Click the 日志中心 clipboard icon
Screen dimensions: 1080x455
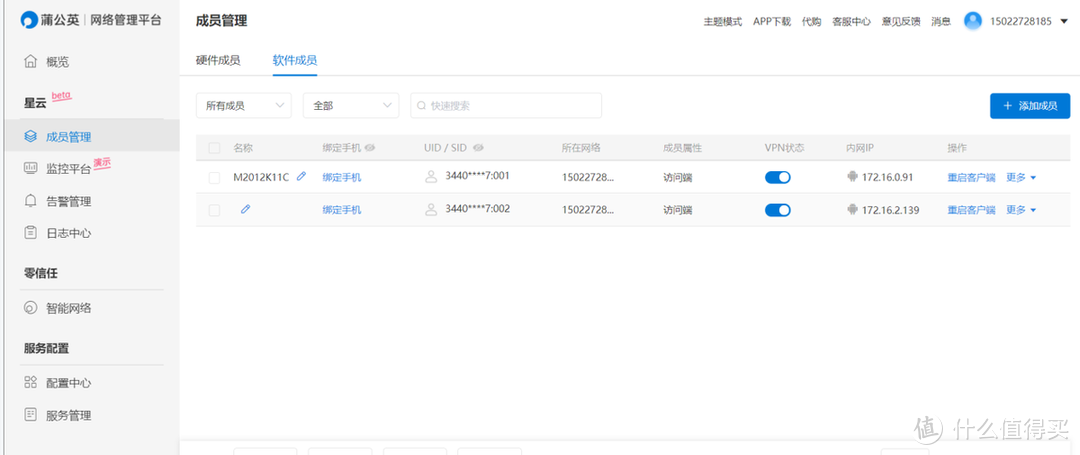30,233
